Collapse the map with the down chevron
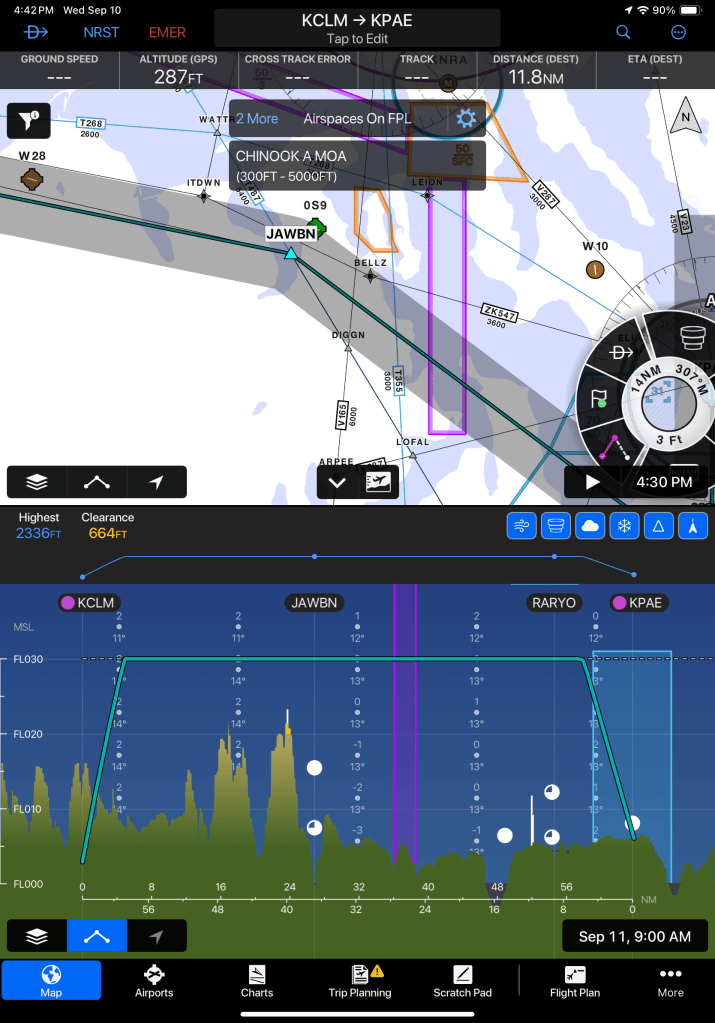This screenshot has width=715, height=1023. [x=337, y=482]
